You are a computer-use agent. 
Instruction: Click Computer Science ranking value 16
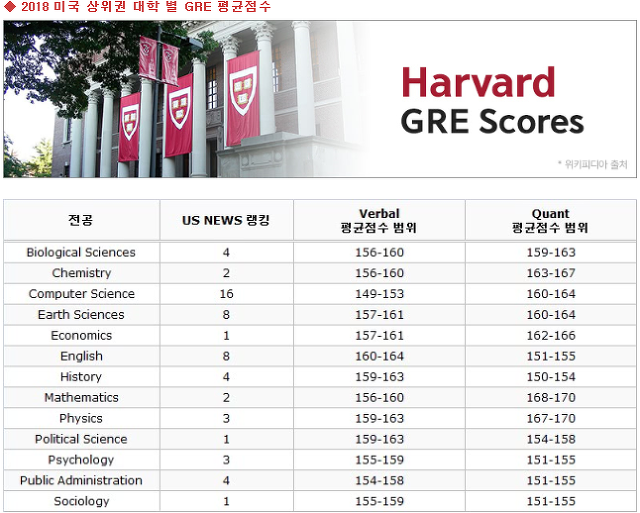tap(226, 294)
